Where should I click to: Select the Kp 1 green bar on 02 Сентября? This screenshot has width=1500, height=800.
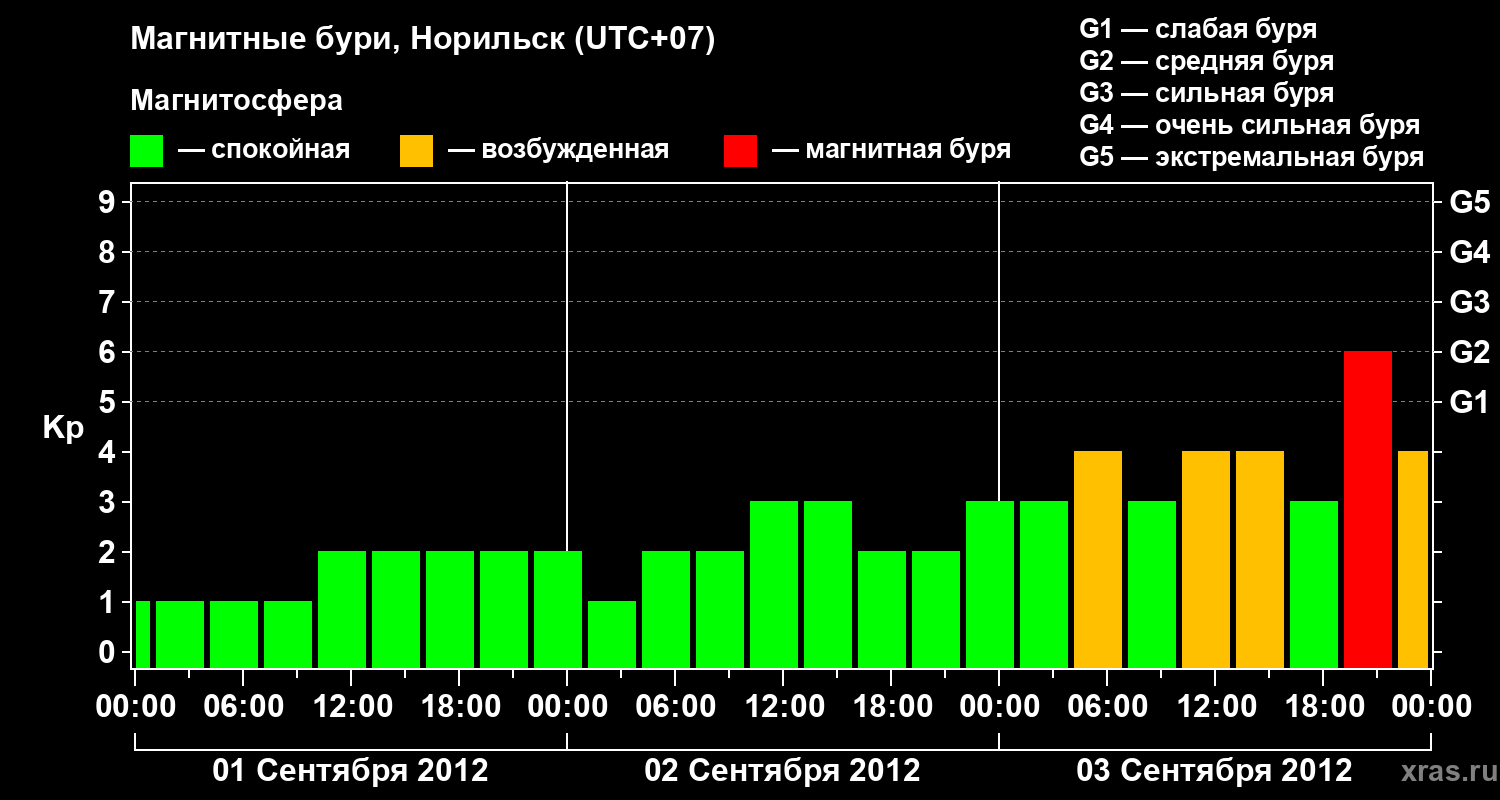coord(612,634)
